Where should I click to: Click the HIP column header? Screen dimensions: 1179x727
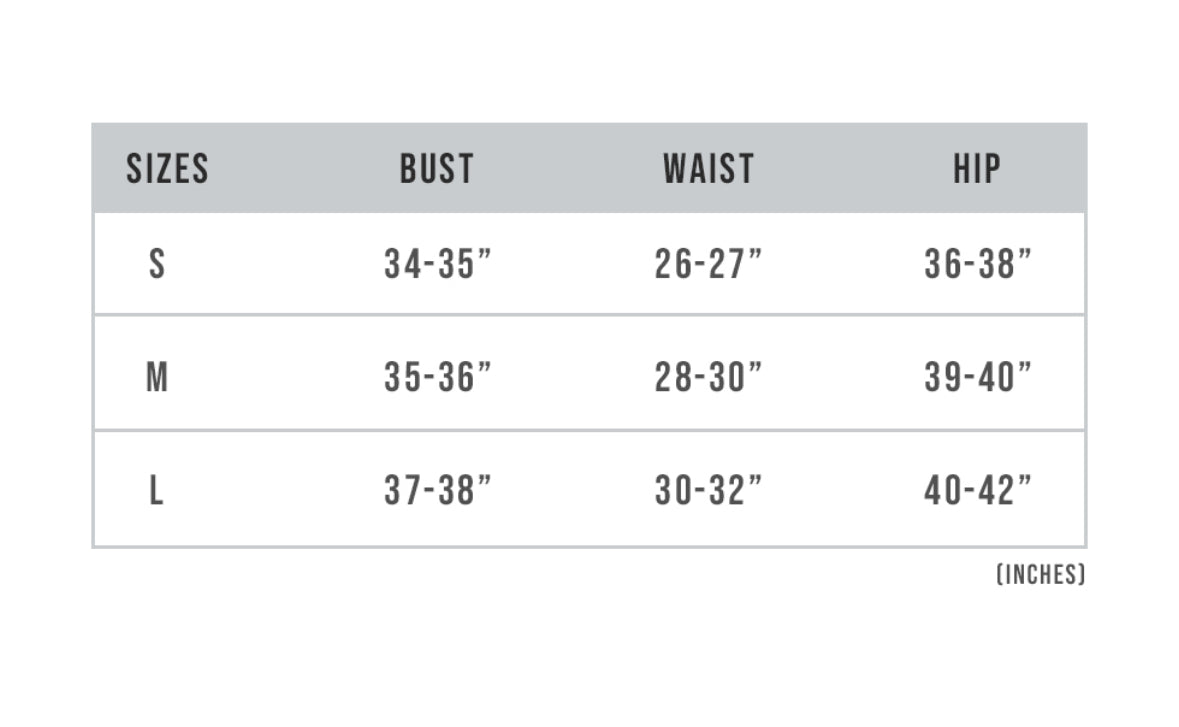976,169
